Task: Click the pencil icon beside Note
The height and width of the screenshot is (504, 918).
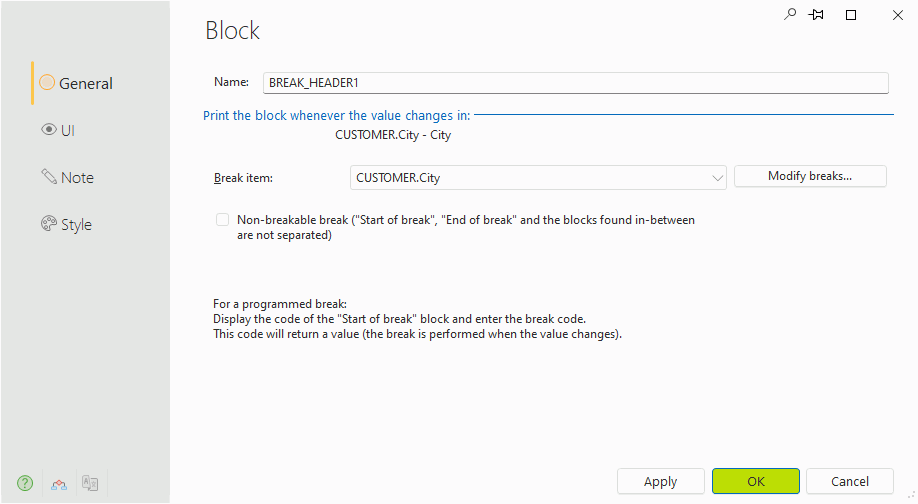Action: tap(49, 176)
